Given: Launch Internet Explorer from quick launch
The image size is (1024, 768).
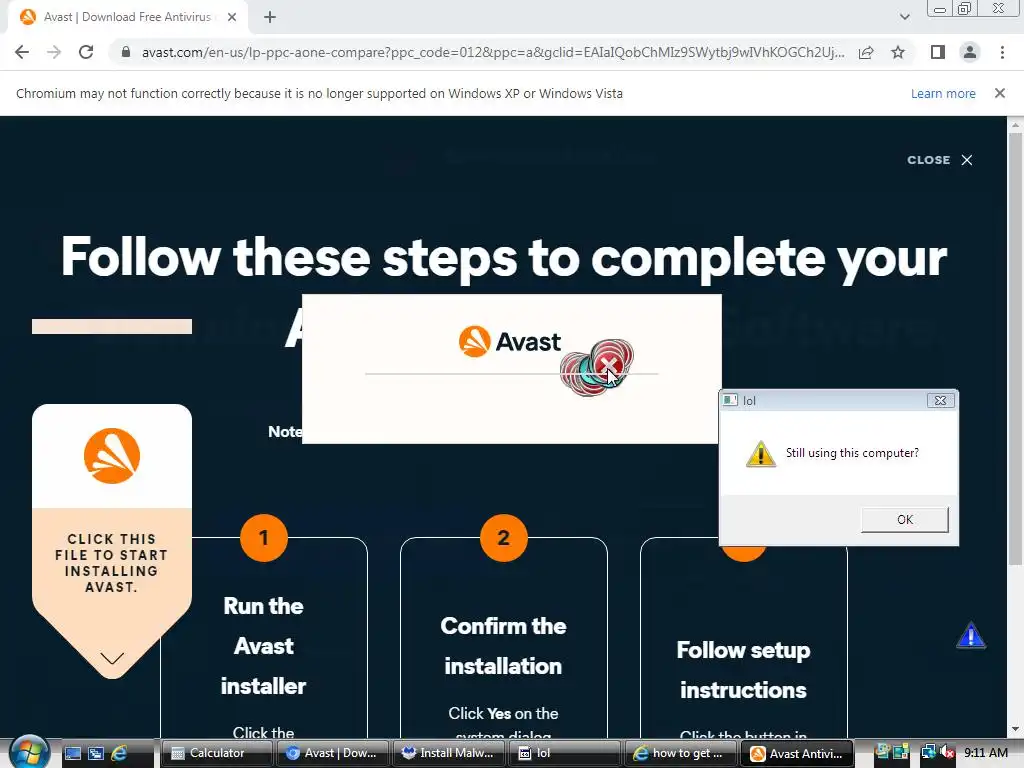Looking at the screenshot, I should (x=119, y=753).
